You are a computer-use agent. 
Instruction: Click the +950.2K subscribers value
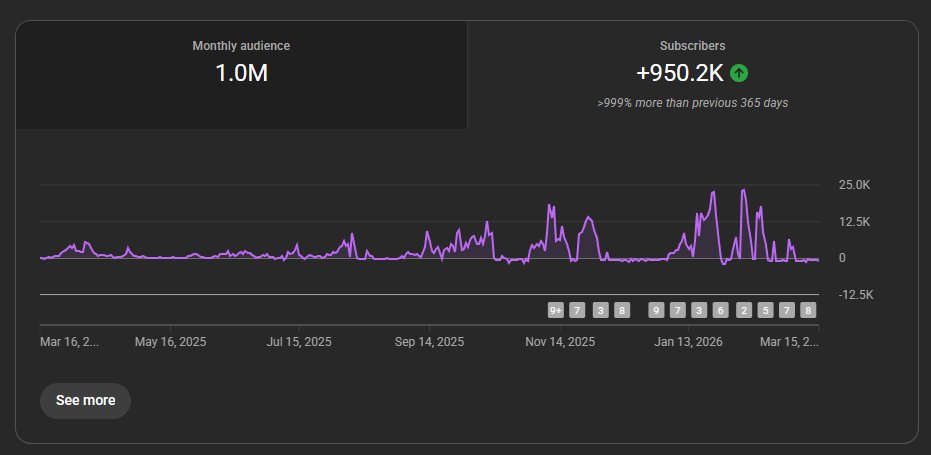(680, 73)
